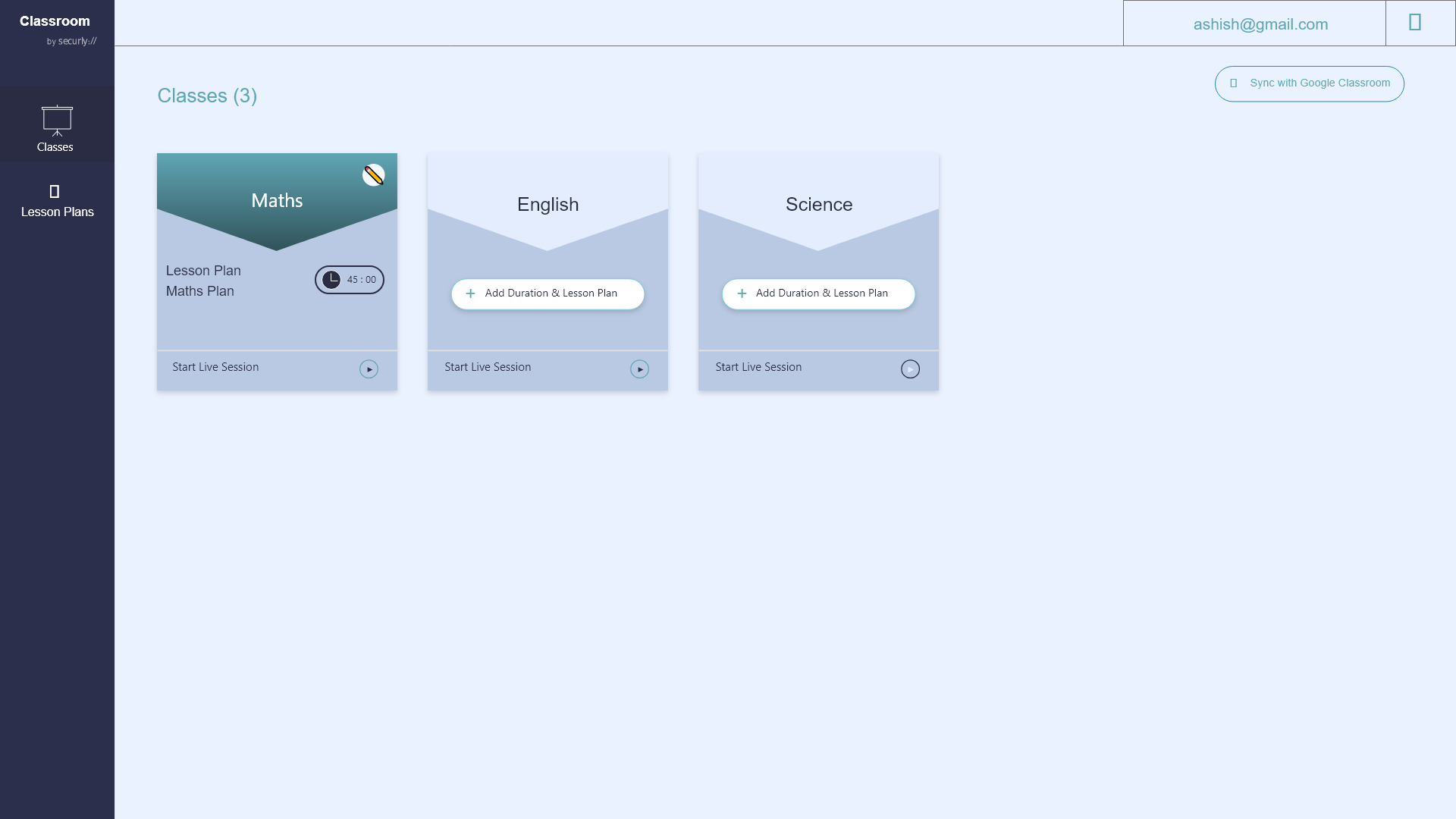The width and height of the screenshot is (1456, 819).
Task: Open the Maths Plan lesson plan text
Action: [200, 291]
